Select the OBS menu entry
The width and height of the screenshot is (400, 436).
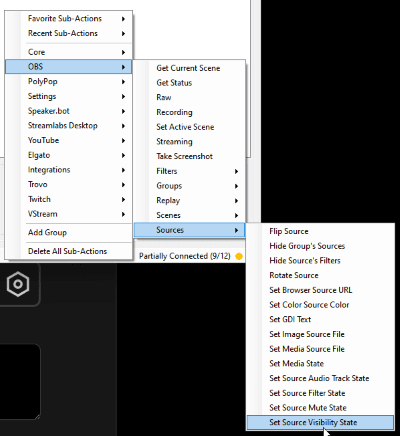pyautogui.click(x=68, y=67)
